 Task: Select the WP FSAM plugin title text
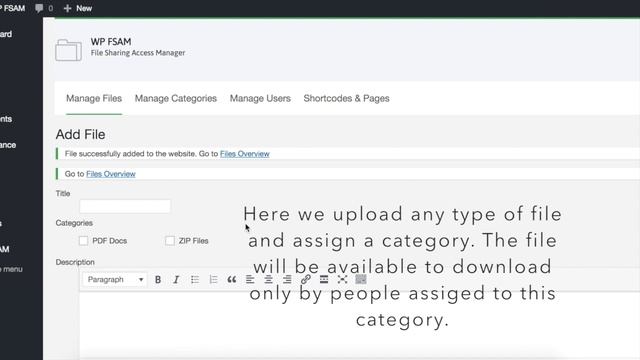[x=111, y=42]
